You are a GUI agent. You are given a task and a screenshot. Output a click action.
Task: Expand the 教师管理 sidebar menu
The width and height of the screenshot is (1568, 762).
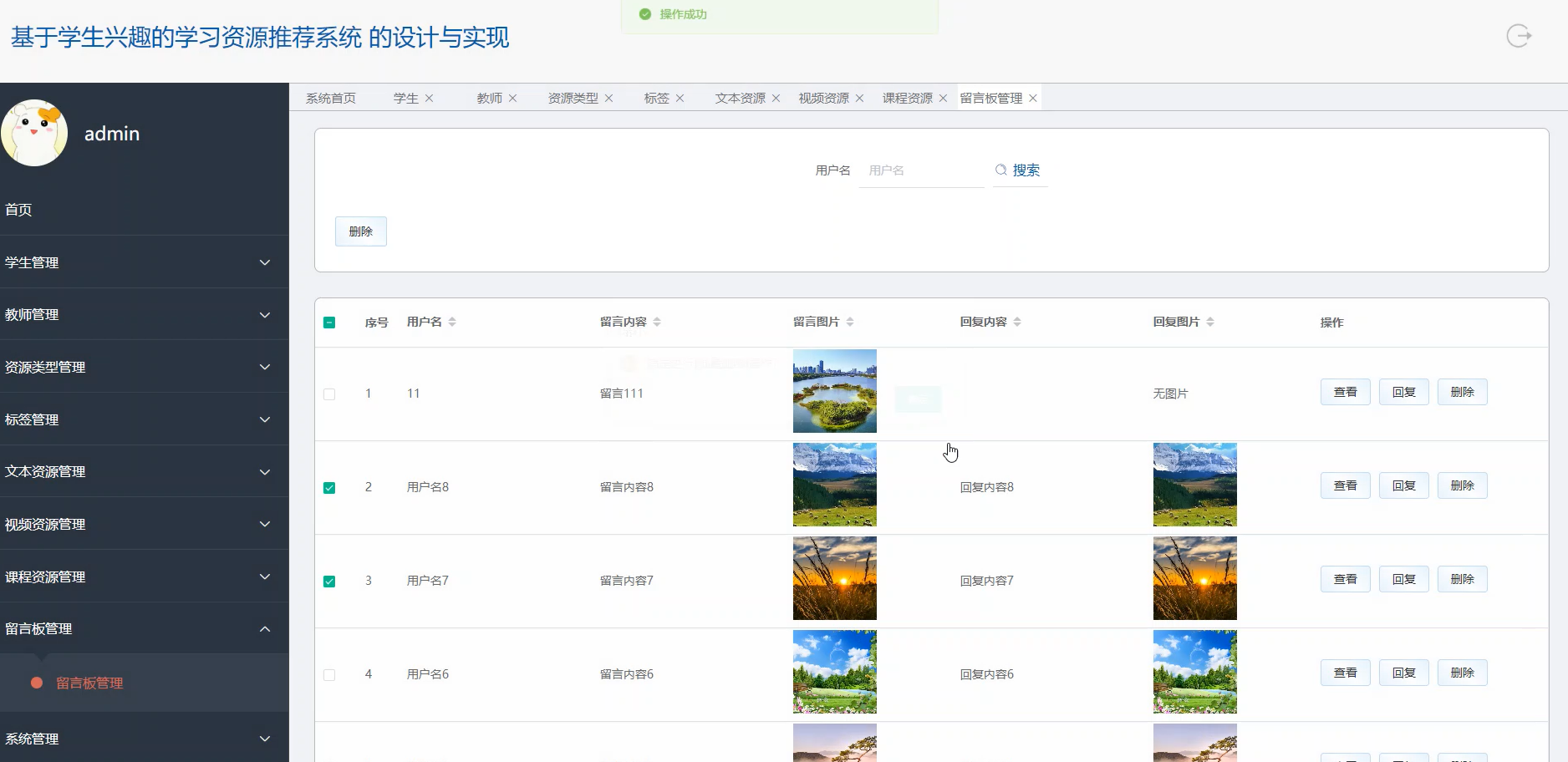click(x=144, y=315)
